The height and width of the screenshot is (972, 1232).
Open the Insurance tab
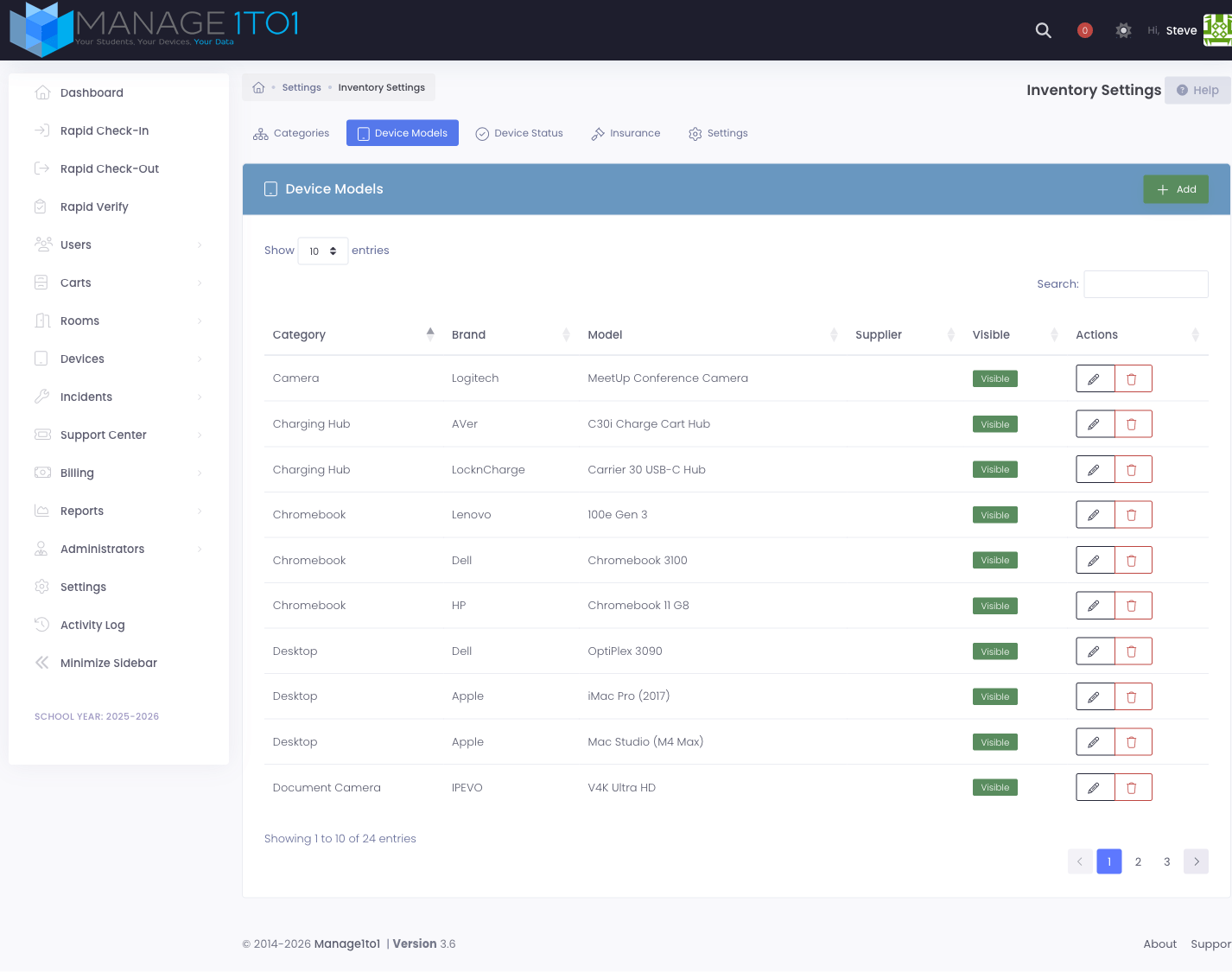point(626,133)
